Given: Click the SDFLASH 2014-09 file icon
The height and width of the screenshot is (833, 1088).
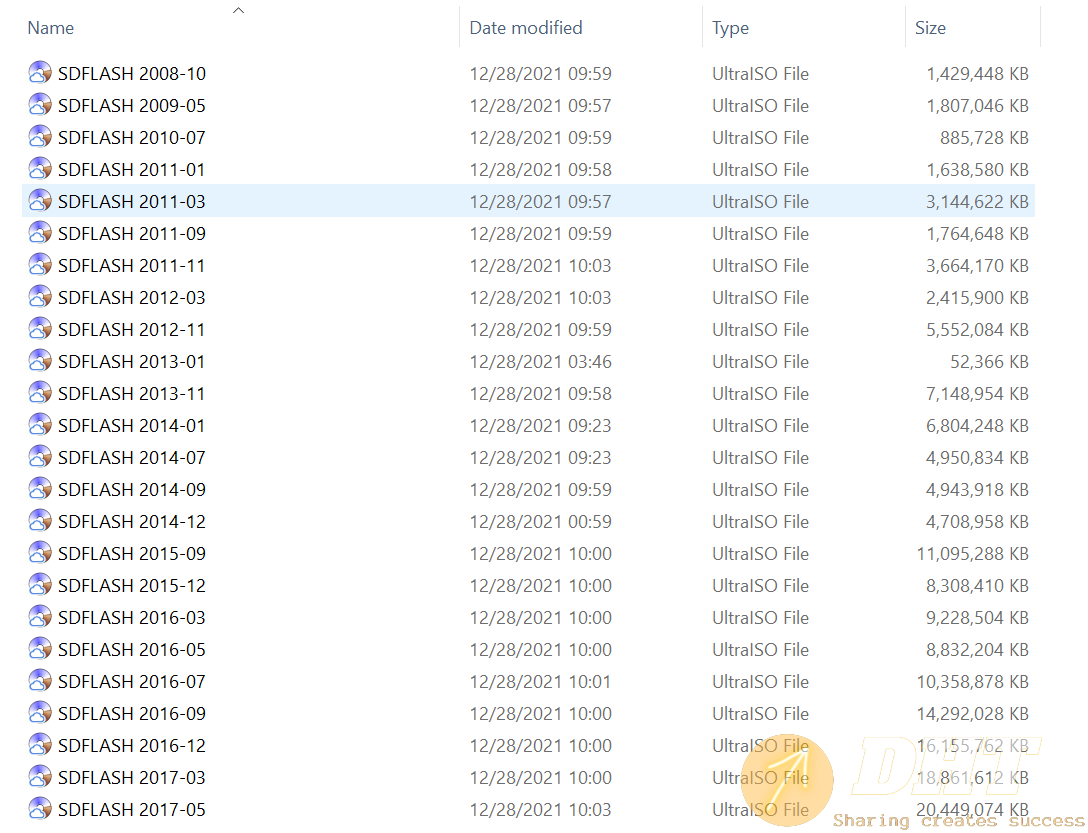Looking at the screenshot, I should pos(40,489).
